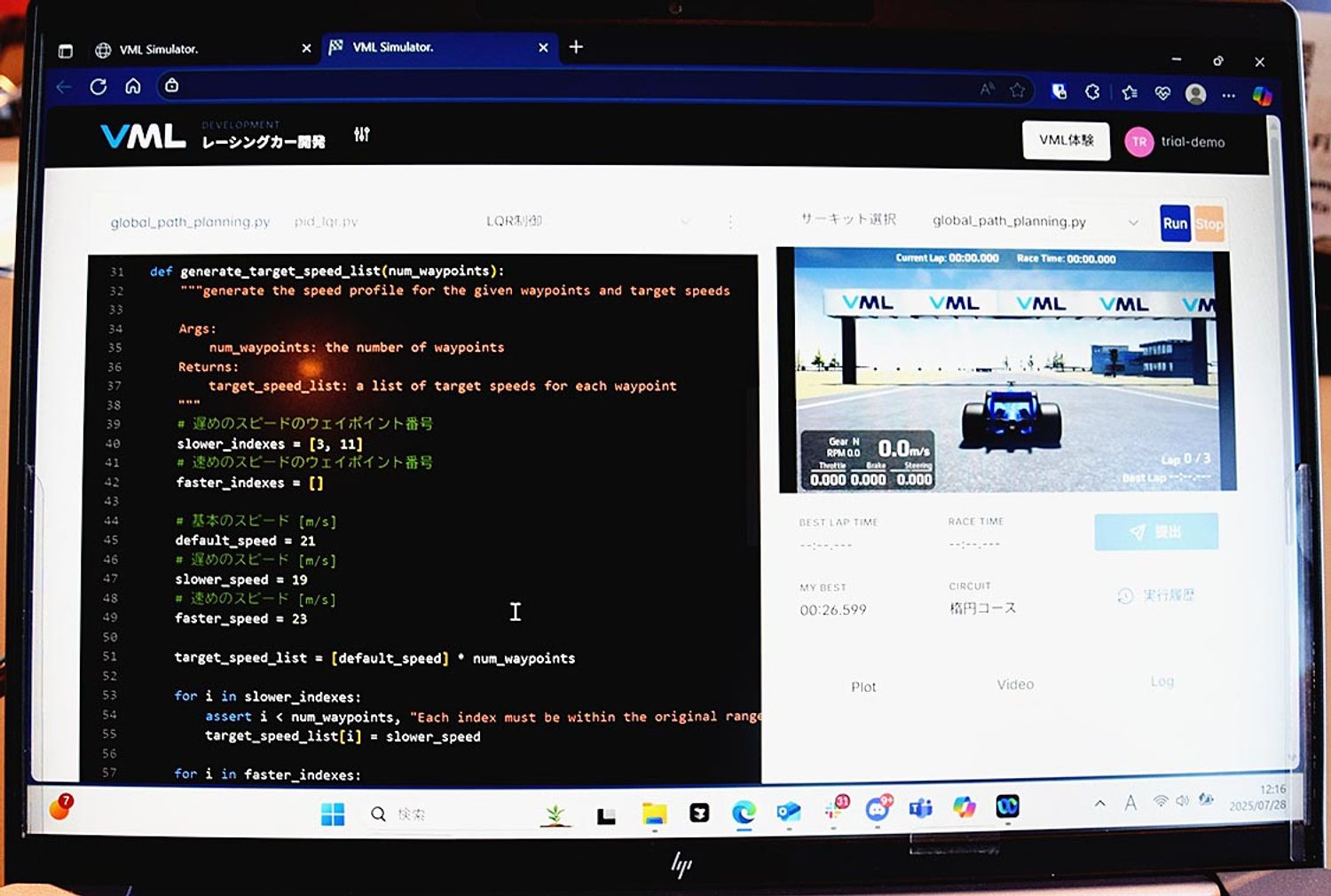1331x896 pixels.
Task: Click in the code editor near faster_speed line
Action: point(240,618)
